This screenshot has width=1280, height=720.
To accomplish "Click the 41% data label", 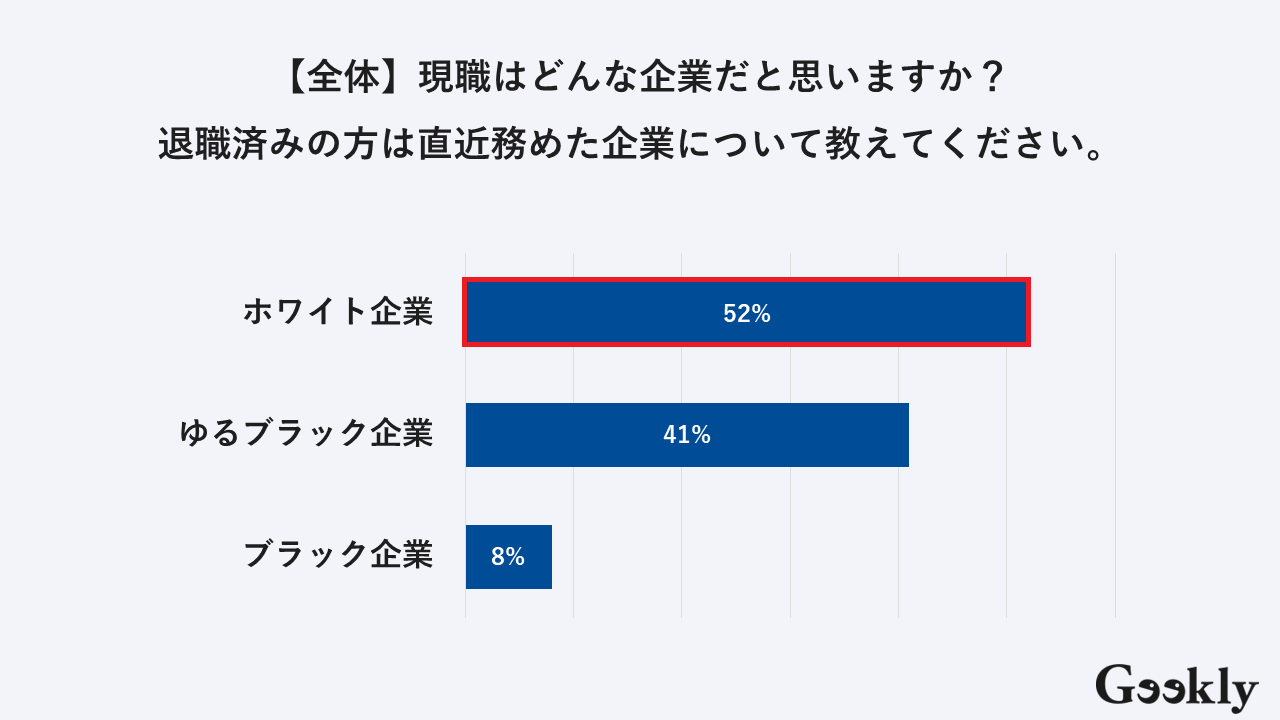I will point(687,435).
